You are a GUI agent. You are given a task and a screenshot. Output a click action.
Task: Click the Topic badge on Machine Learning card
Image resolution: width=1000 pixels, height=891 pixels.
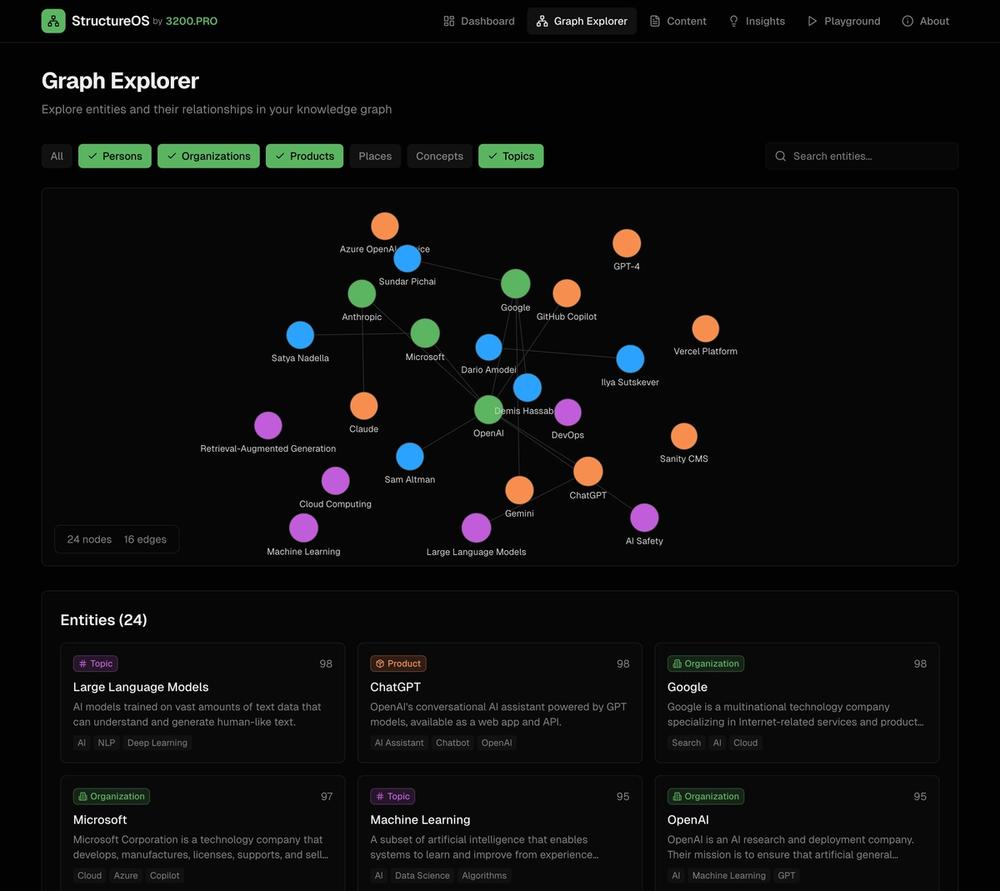coord(392,796)
